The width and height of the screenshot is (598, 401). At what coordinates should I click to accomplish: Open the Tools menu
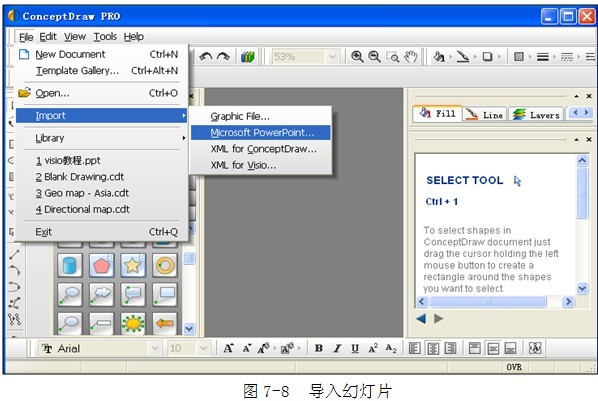point(105,37)
